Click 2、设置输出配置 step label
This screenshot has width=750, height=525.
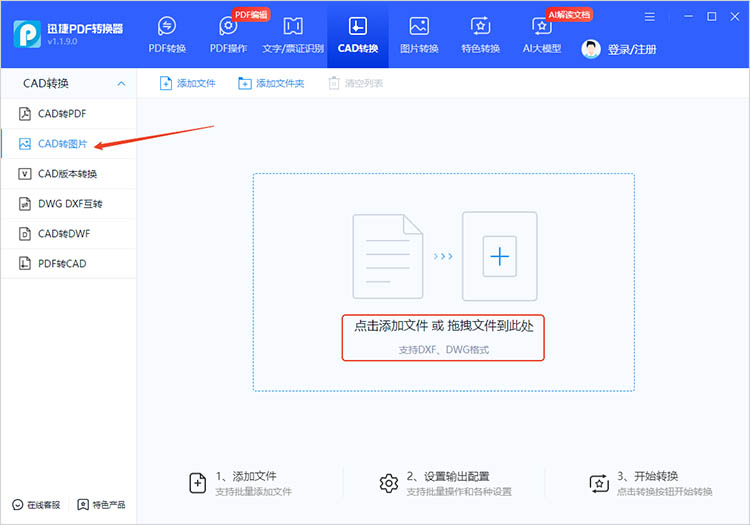click(448, 476)
